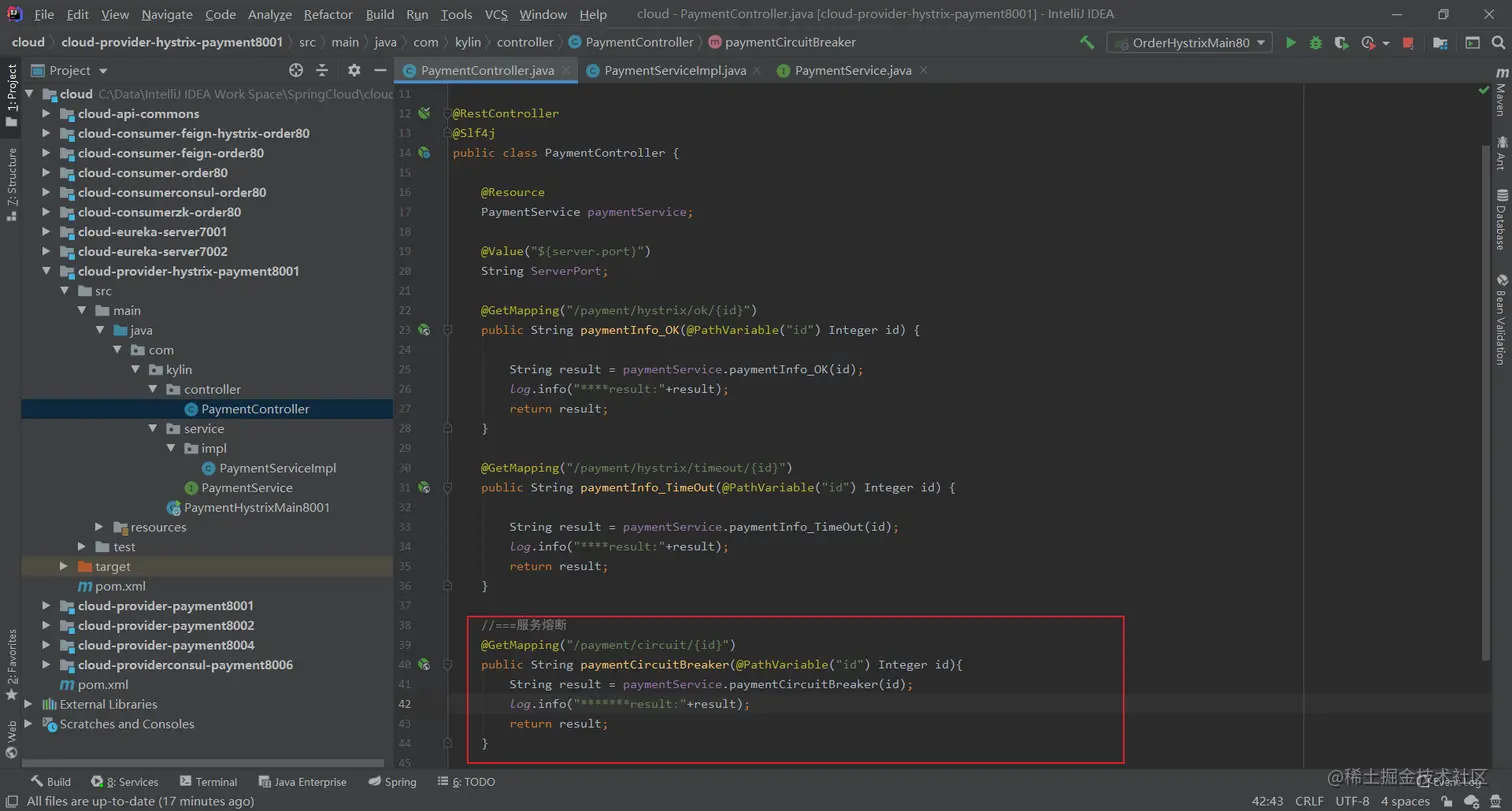Switch to PaymentService.java tab
The image size is (1512, 811).
point(853,70)
